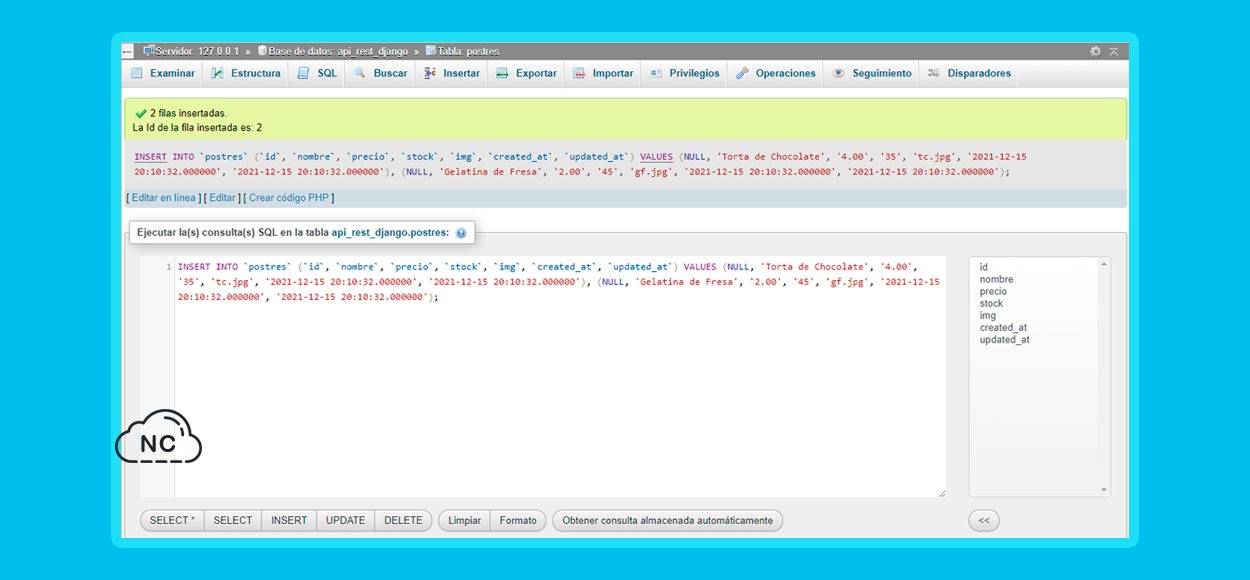Select the id column in the list

[x=984, y=267]
